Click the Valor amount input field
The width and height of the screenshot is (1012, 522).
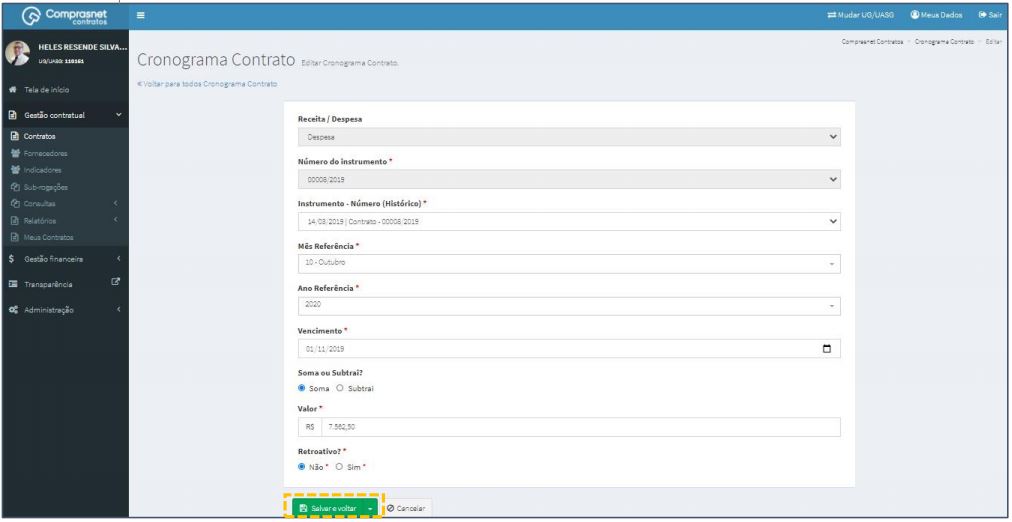pos(581,427)
